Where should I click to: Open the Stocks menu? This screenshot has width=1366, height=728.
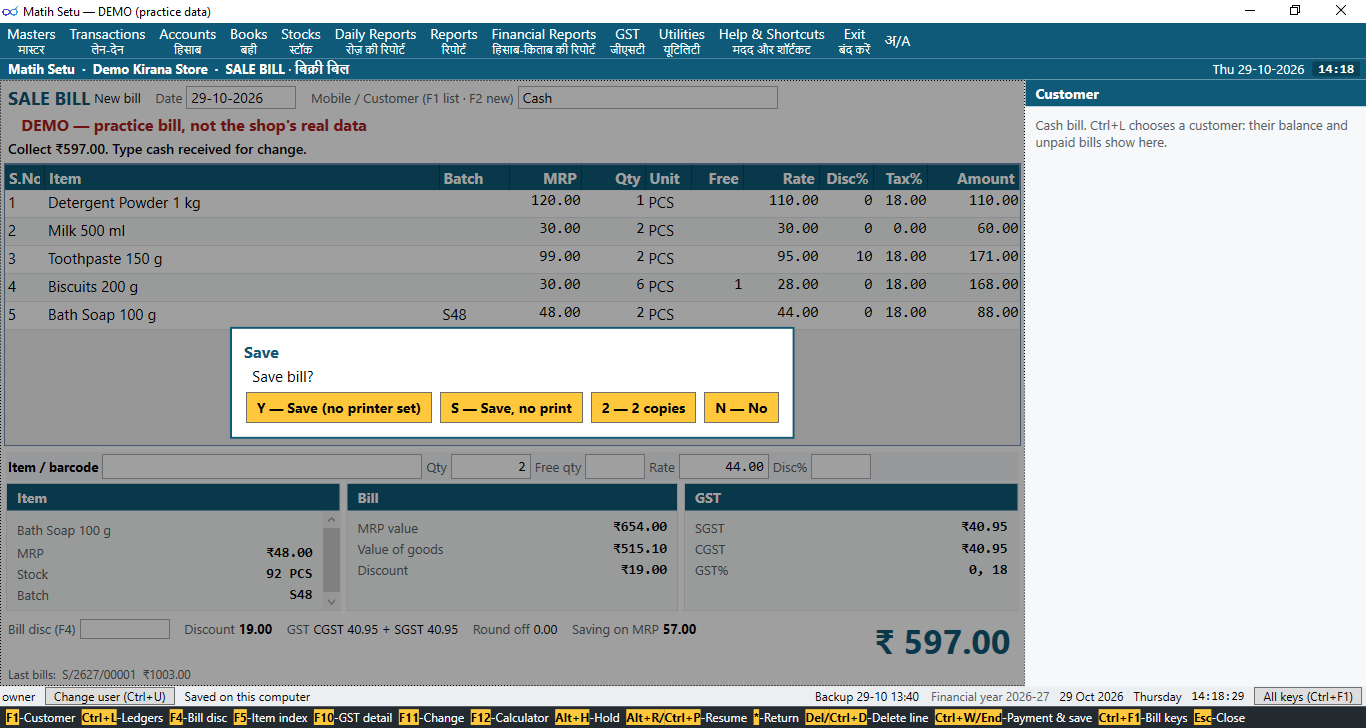tap(301, 41)
